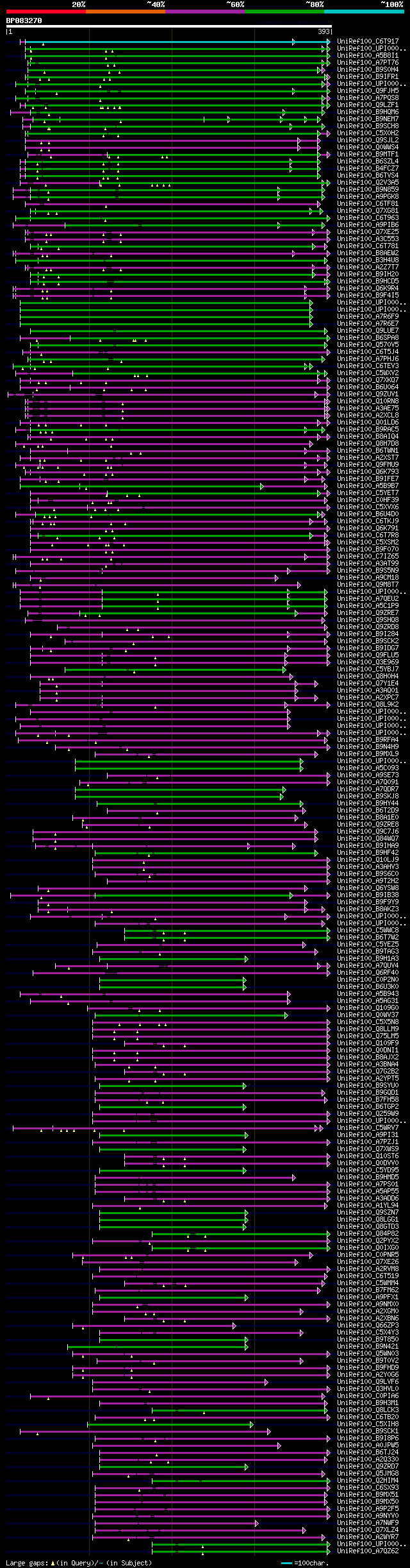The height and width of the screenshot is (1568, 410).
Task: Open hit UniRef100_C5YBJ7
Action: [368, 670]
